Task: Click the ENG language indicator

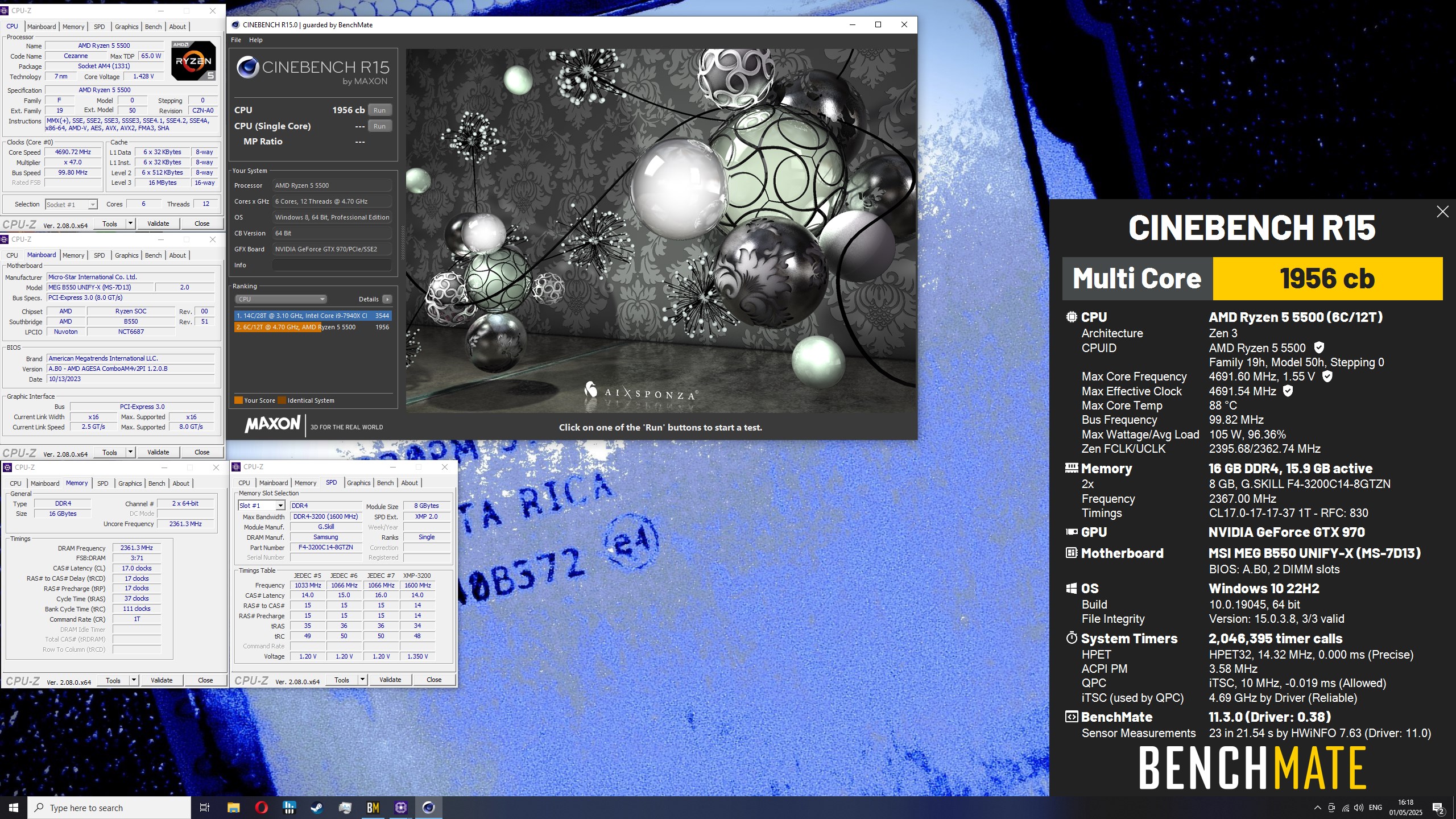Action: tap(1375, 808)
